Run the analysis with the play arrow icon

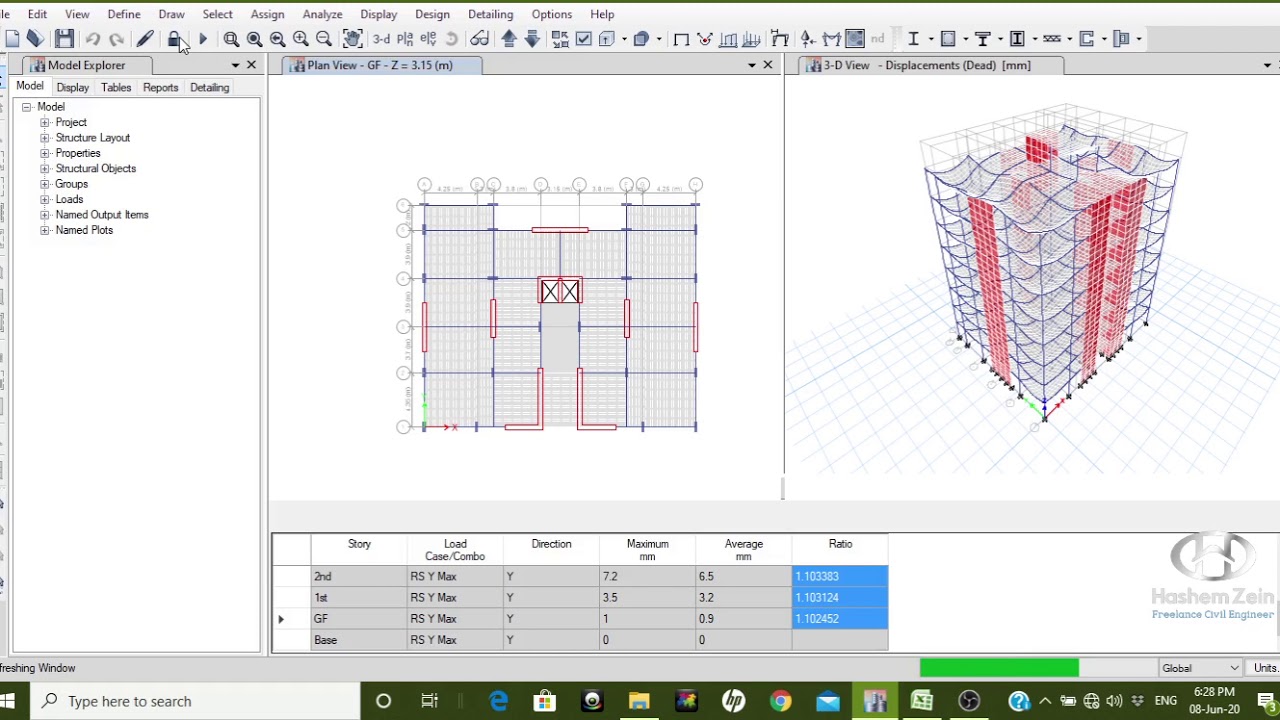(202, 39)
